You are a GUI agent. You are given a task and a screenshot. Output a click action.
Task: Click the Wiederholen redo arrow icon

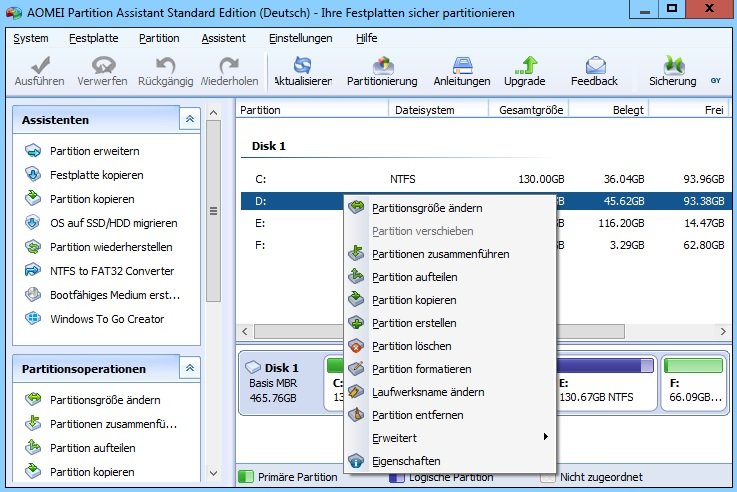(x=229, y=66)
